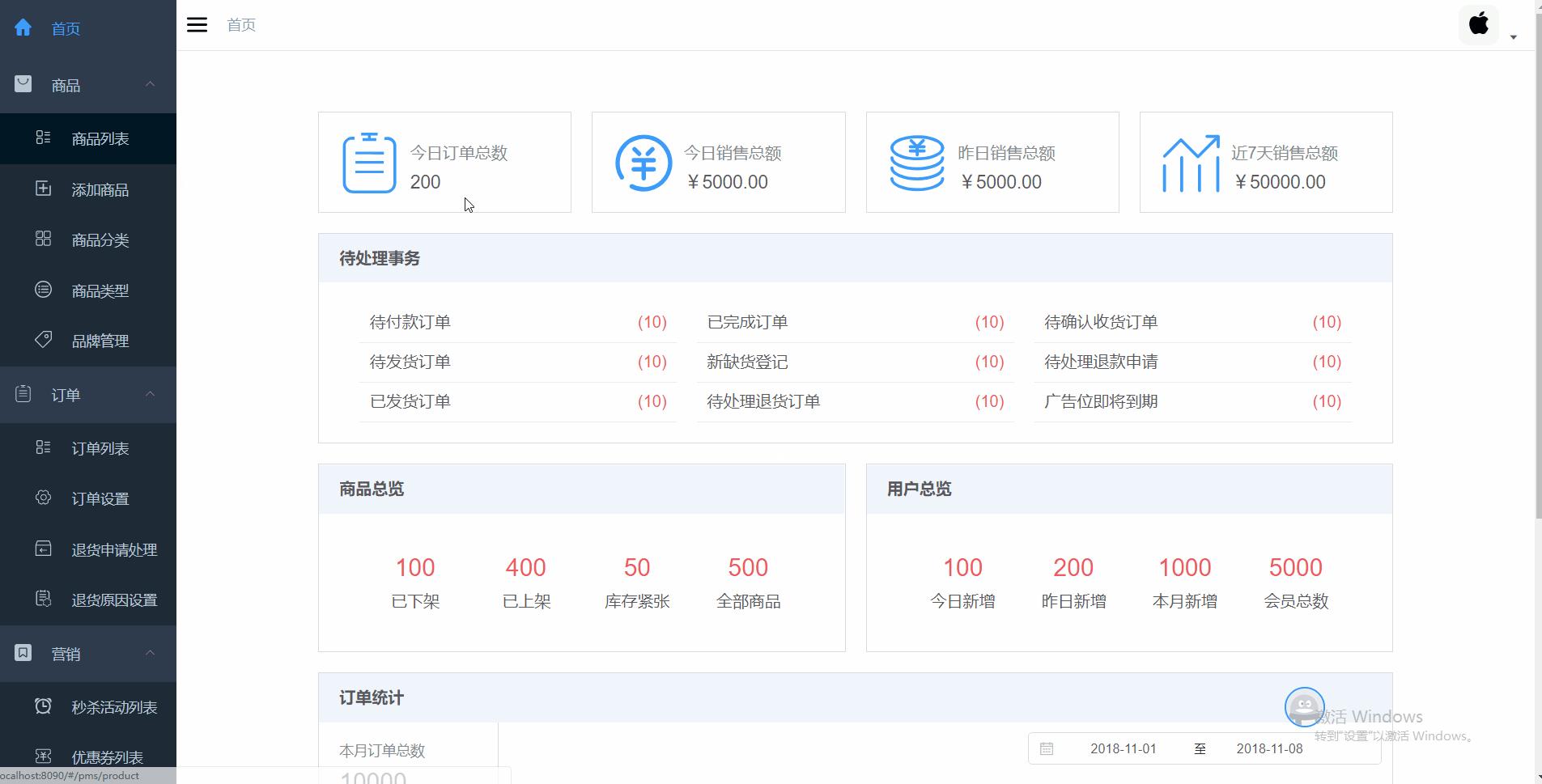Click the 订单 clipboard icon in sidebar

click(23, 394)
